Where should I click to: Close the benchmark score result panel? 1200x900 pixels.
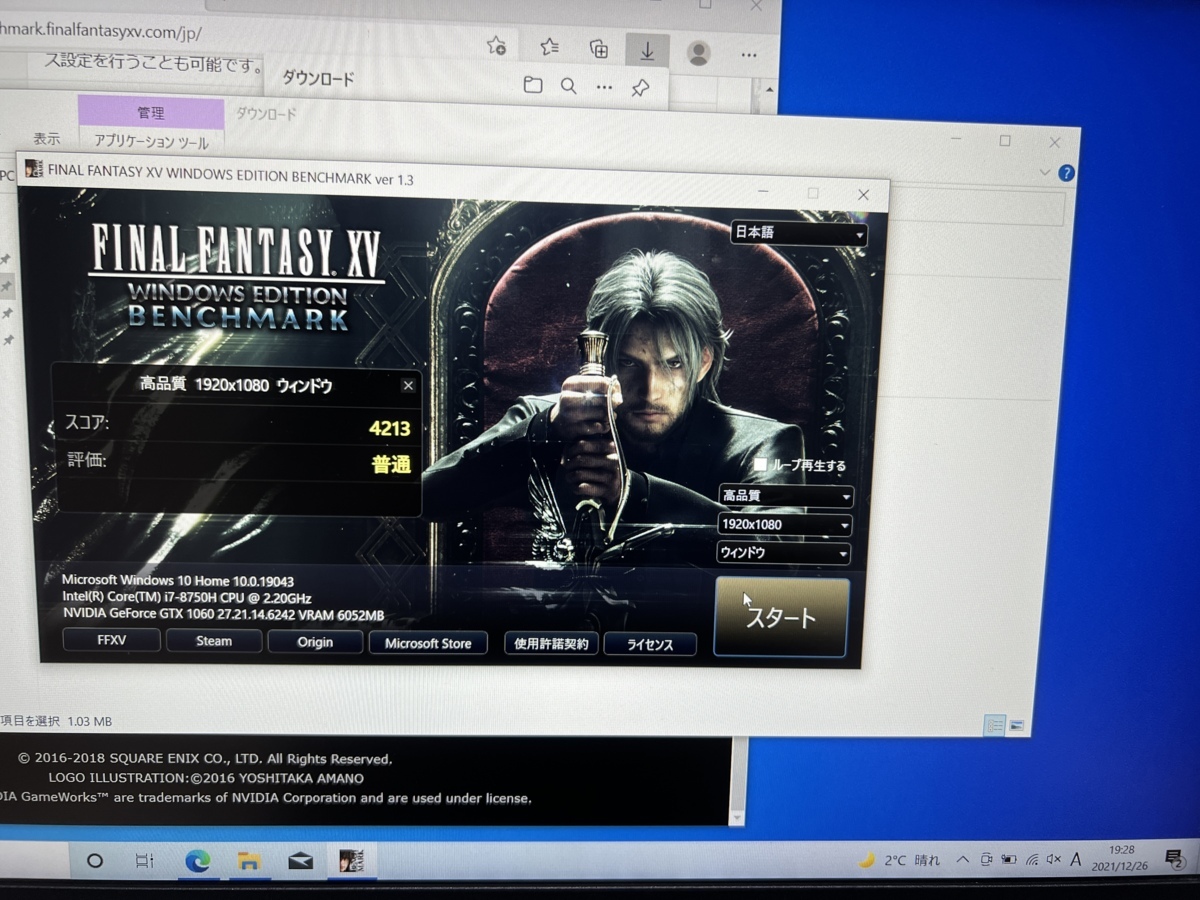coord(408,385)
